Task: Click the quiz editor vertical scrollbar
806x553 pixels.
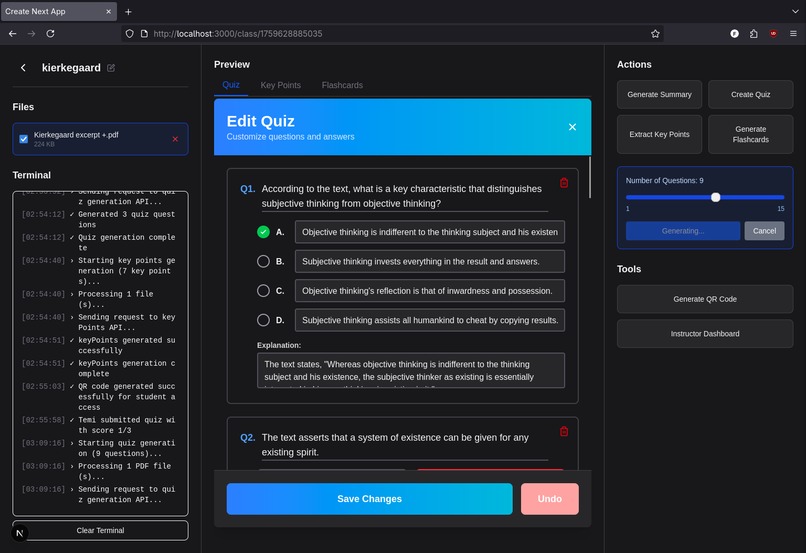Action: coord(590,177)
